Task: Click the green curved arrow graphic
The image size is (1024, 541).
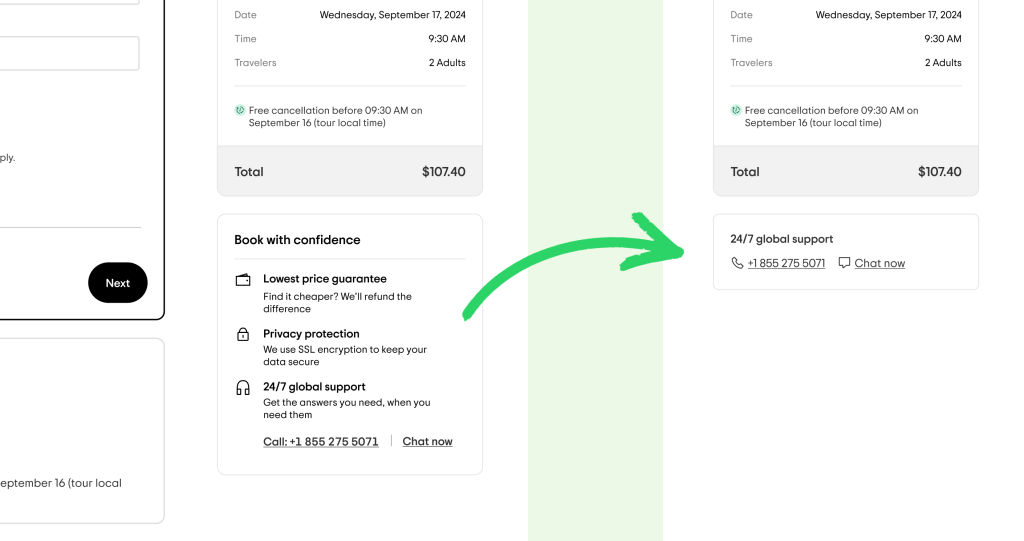Action: (575, 262)
